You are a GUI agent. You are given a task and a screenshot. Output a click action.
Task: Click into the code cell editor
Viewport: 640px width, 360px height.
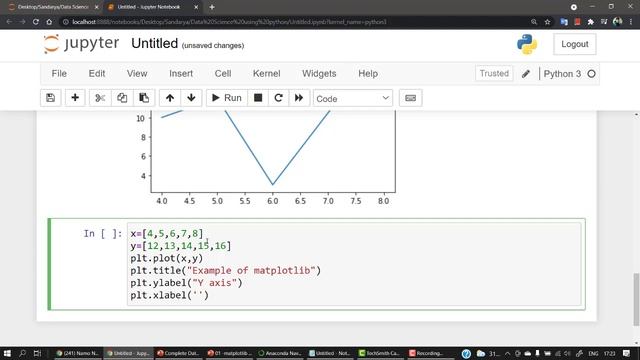pyautogui.click(x=354, y=264)
